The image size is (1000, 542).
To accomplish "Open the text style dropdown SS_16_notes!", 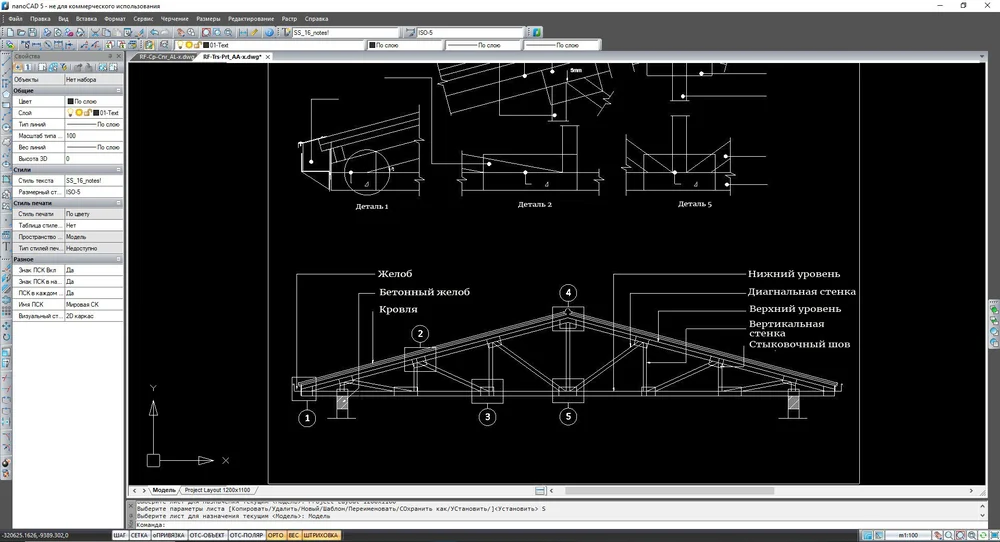I will (x=344, y=32).
